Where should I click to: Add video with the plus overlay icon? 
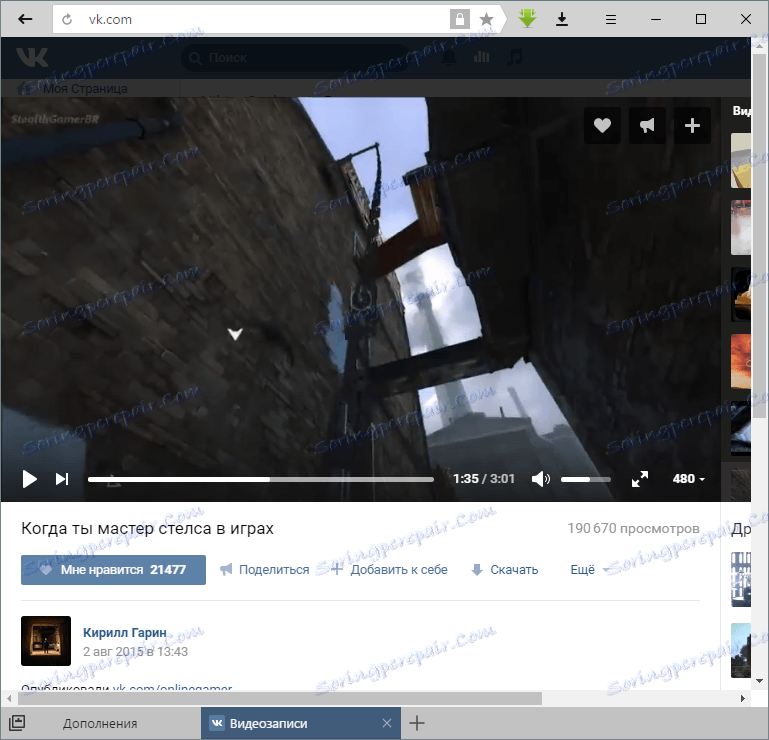pos(692,126)
